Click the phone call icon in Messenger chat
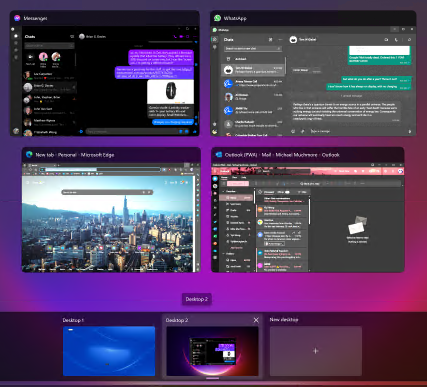Image resolution: width=427 pixels, height=387 pixels. (175, 37)
